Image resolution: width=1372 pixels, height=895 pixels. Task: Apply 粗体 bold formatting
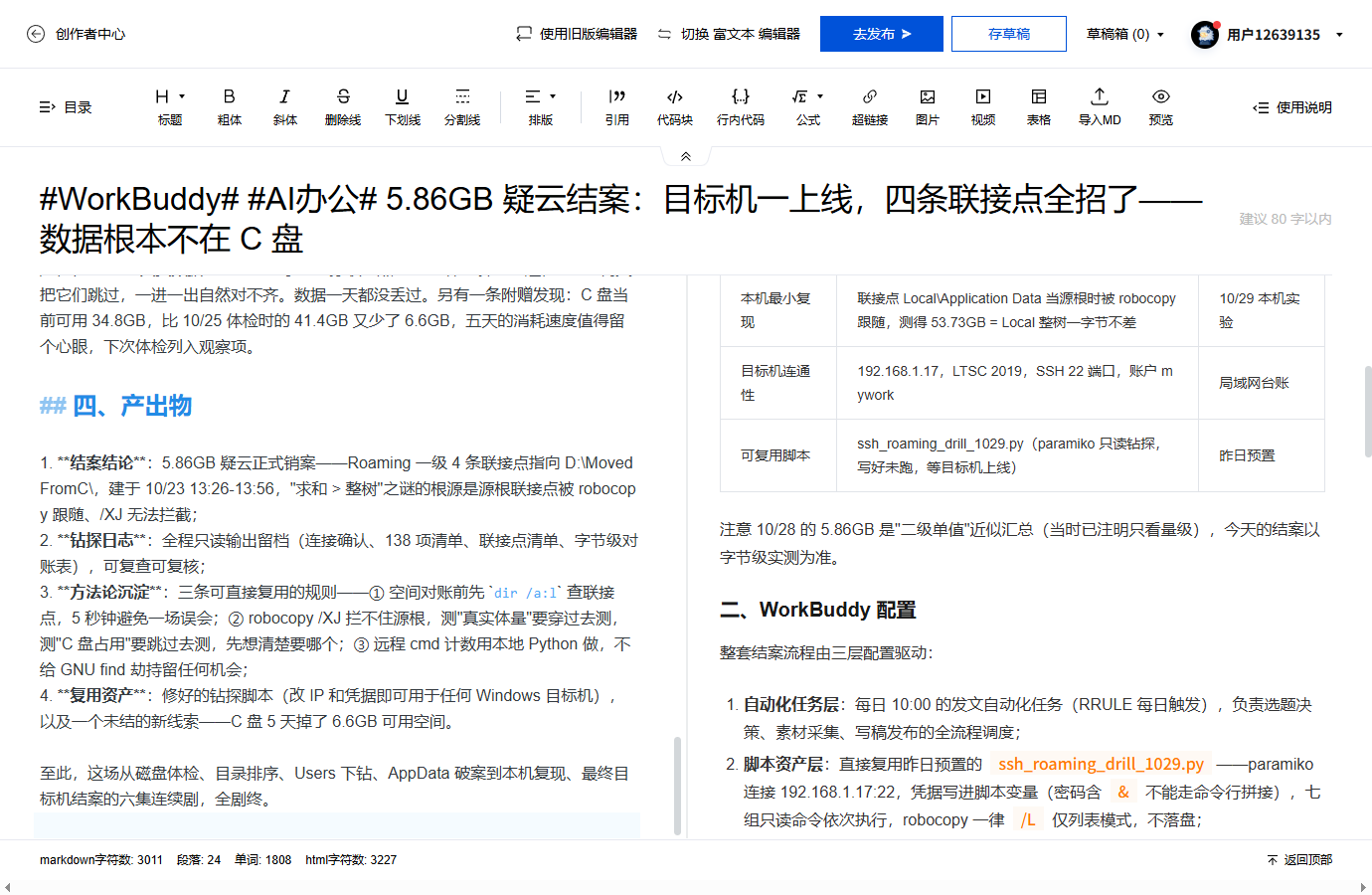pyautogui.click(x=230, y=107)
